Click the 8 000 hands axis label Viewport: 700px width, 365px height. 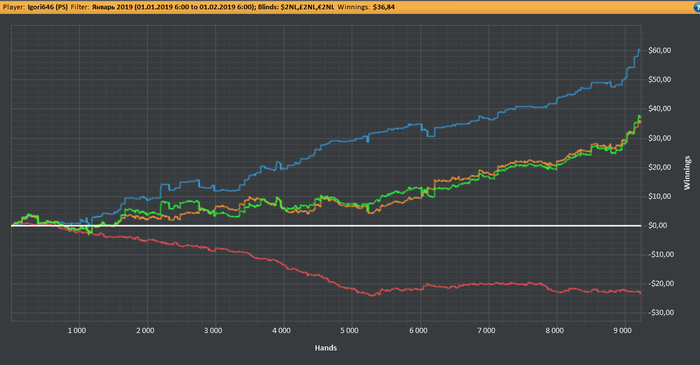pos(554,331)
